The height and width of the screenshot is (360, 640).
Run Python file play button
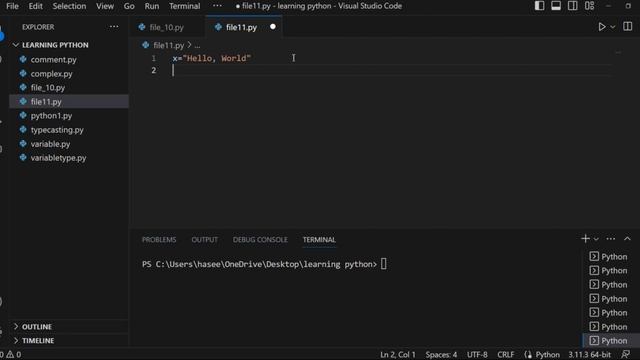pos(602,27)
